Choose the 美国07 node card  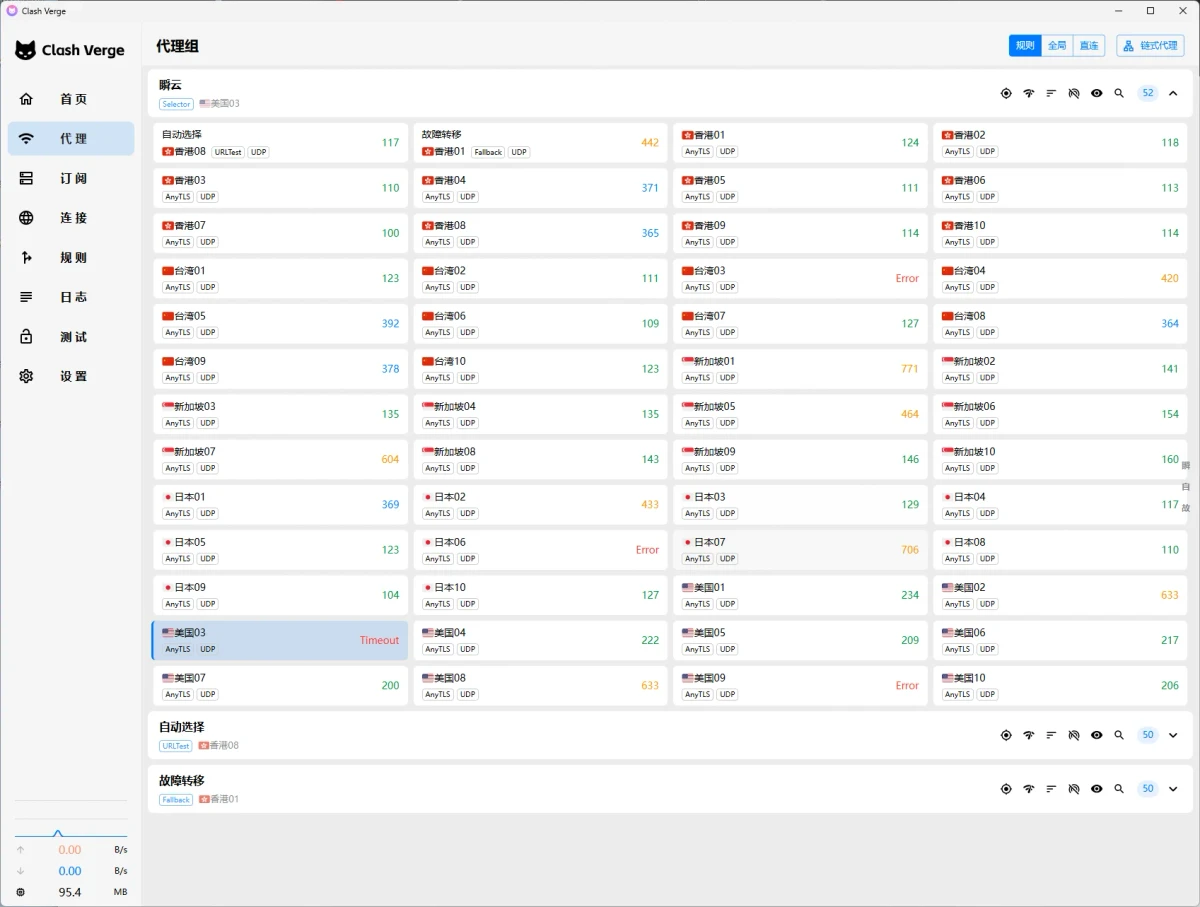pos(280,686)
